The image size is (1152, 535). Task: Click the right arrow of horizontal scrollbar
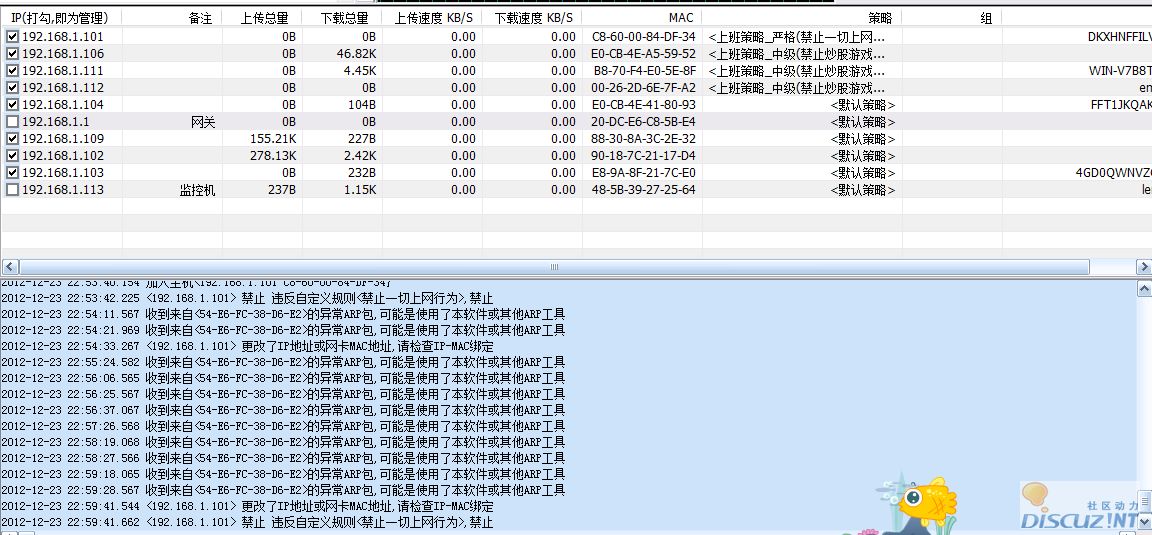[x=1144, y=268]
